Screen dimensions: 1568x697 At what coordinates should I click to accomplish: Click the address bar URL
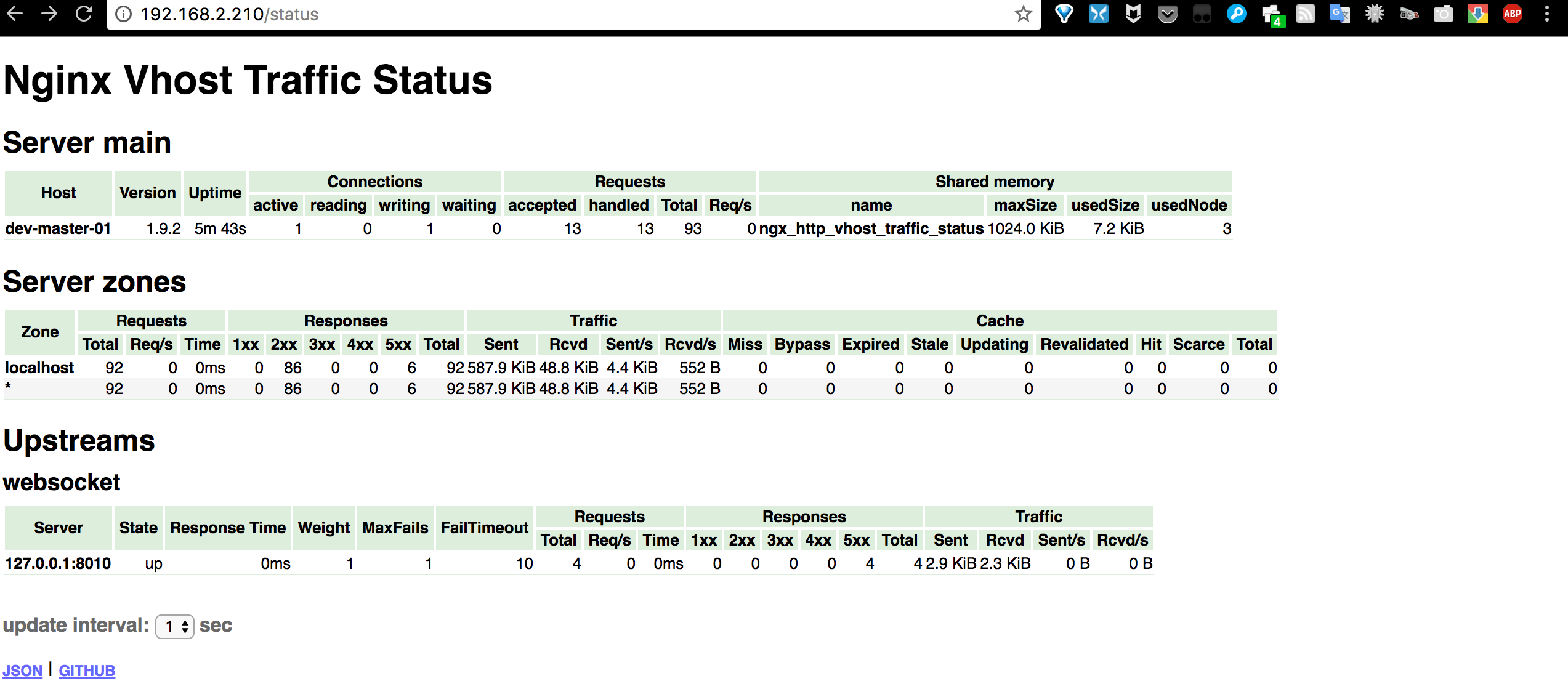coord(229,14)
